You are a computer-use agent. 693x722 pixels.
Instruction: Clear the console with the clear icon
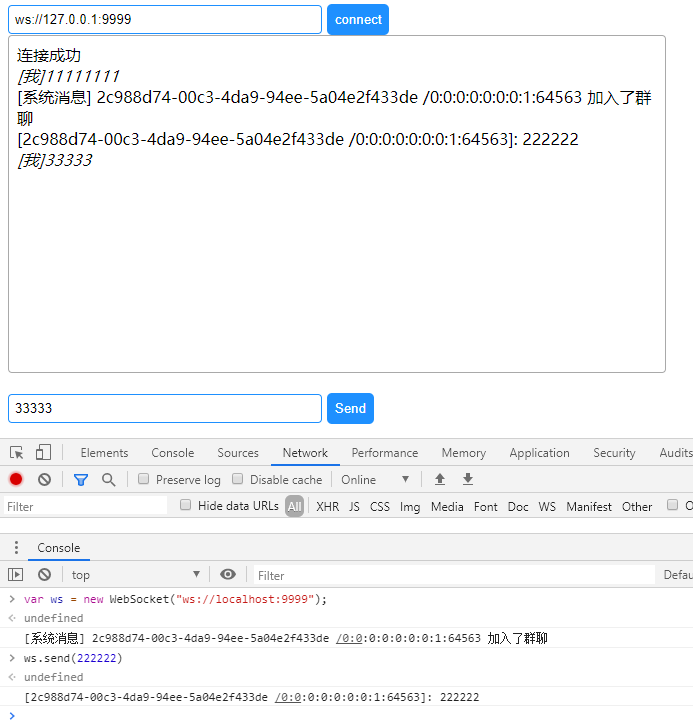pyautogui.click(x=44, y=574)
